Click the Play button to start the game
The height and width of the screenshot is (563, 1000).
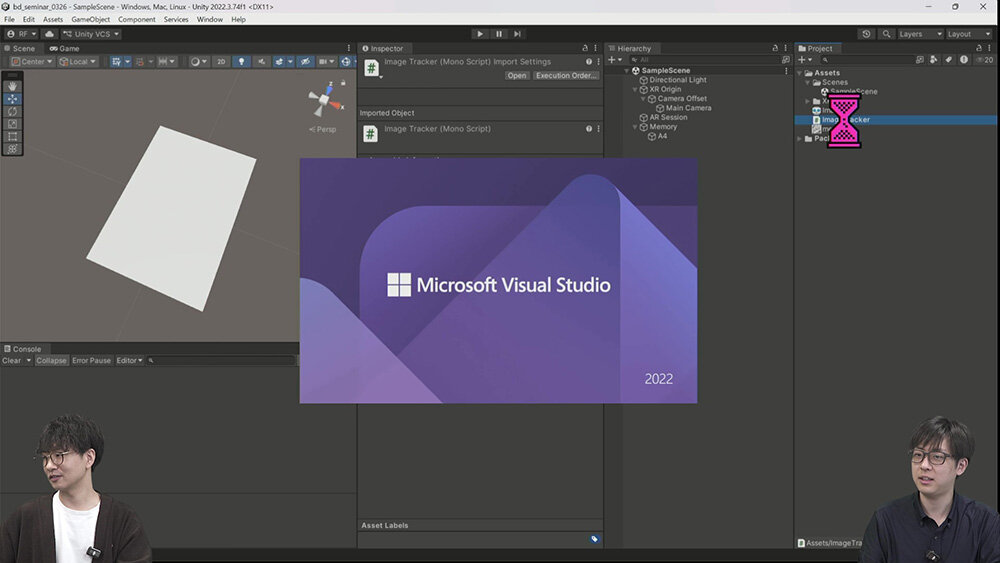(480, 34)
